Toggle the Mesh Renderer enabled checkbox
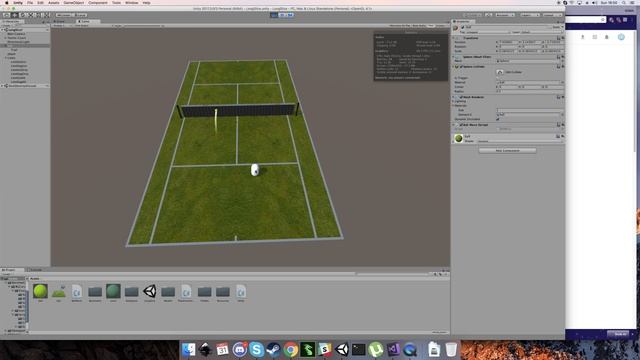640x360 pixels. click(x=461, y=97)
